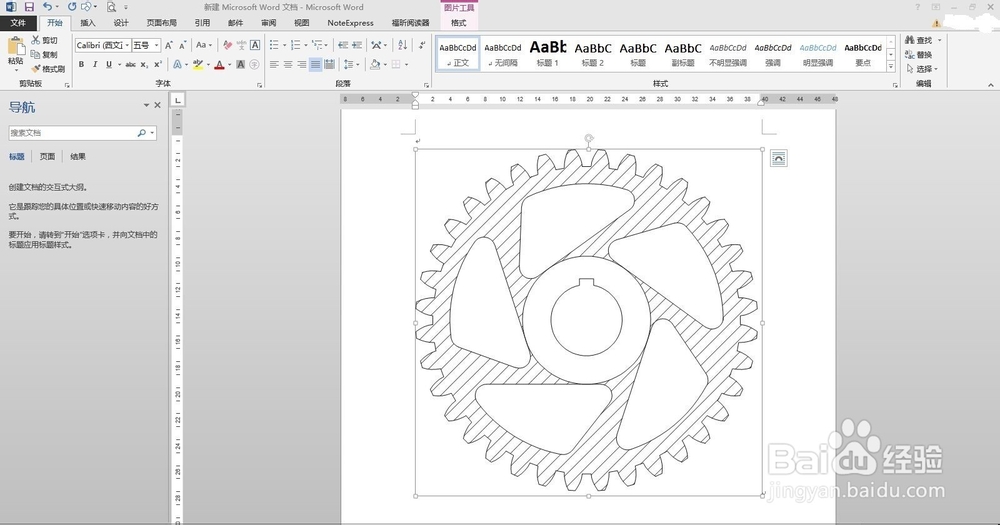Apply subscript formatting
Viewport: 1000px width, 525px height.
[x=144, y=64]
